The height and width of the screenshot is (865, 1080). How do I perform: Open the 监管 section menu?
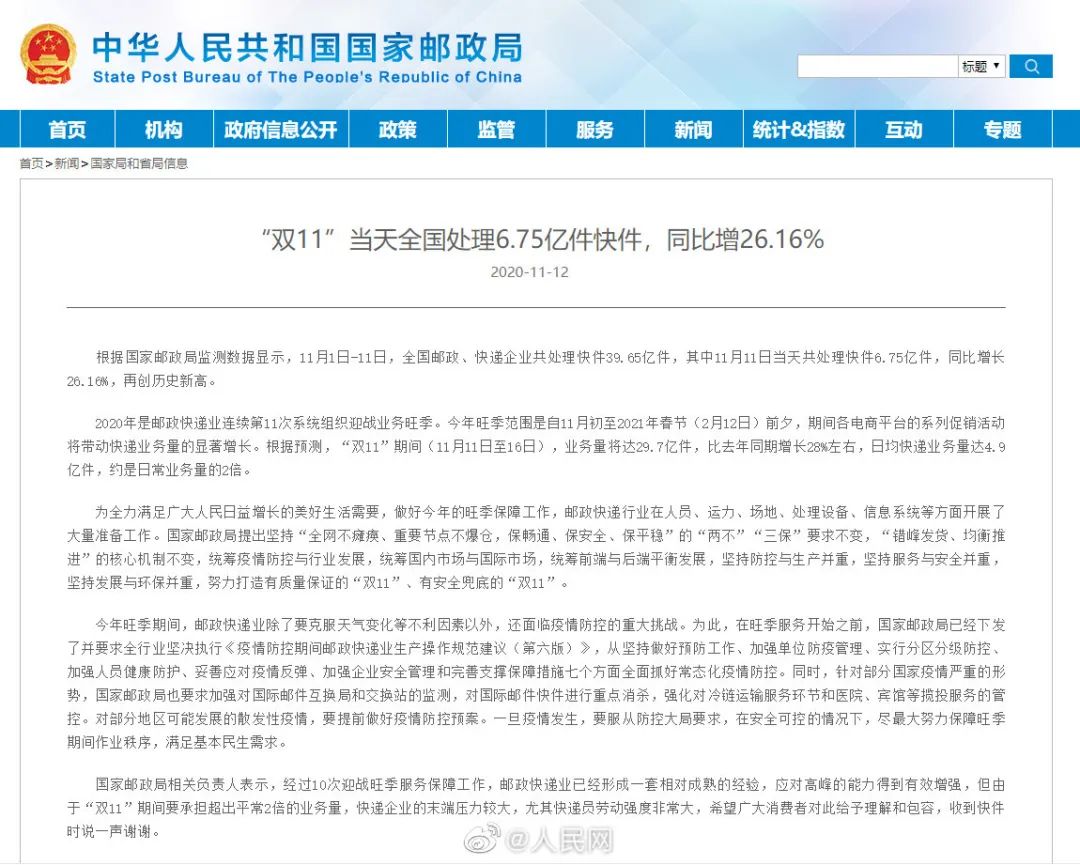tap(496, 129)
